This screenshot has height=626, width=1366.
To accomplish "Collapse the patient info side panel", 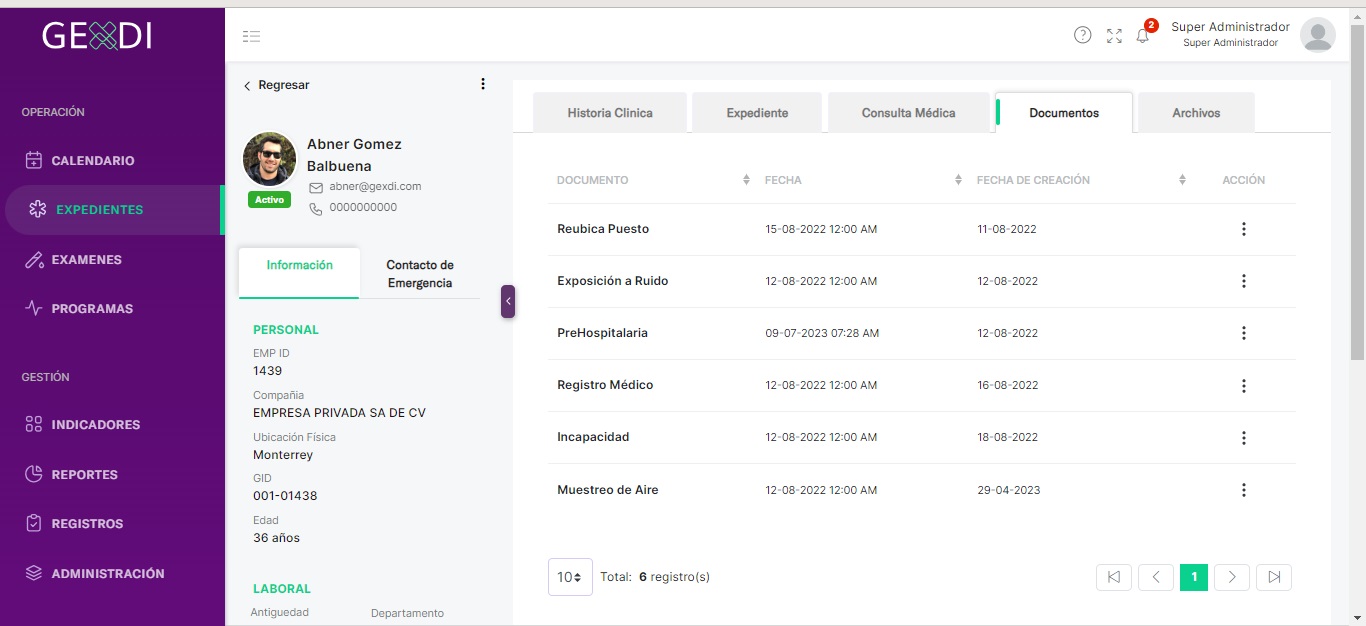I will [508, 301].
